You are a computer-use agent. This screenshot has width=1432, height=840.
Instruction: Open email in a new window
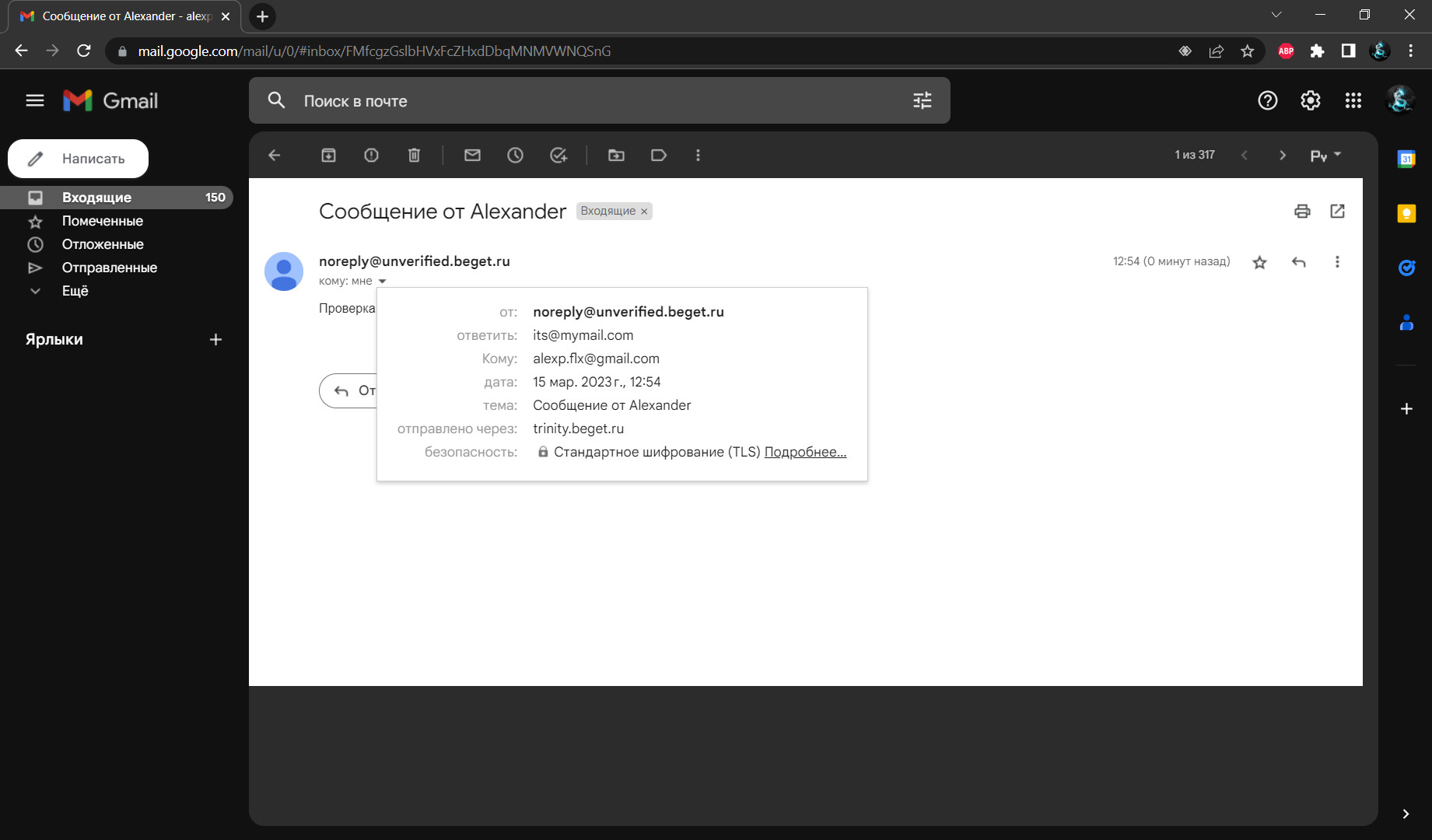1337,211
